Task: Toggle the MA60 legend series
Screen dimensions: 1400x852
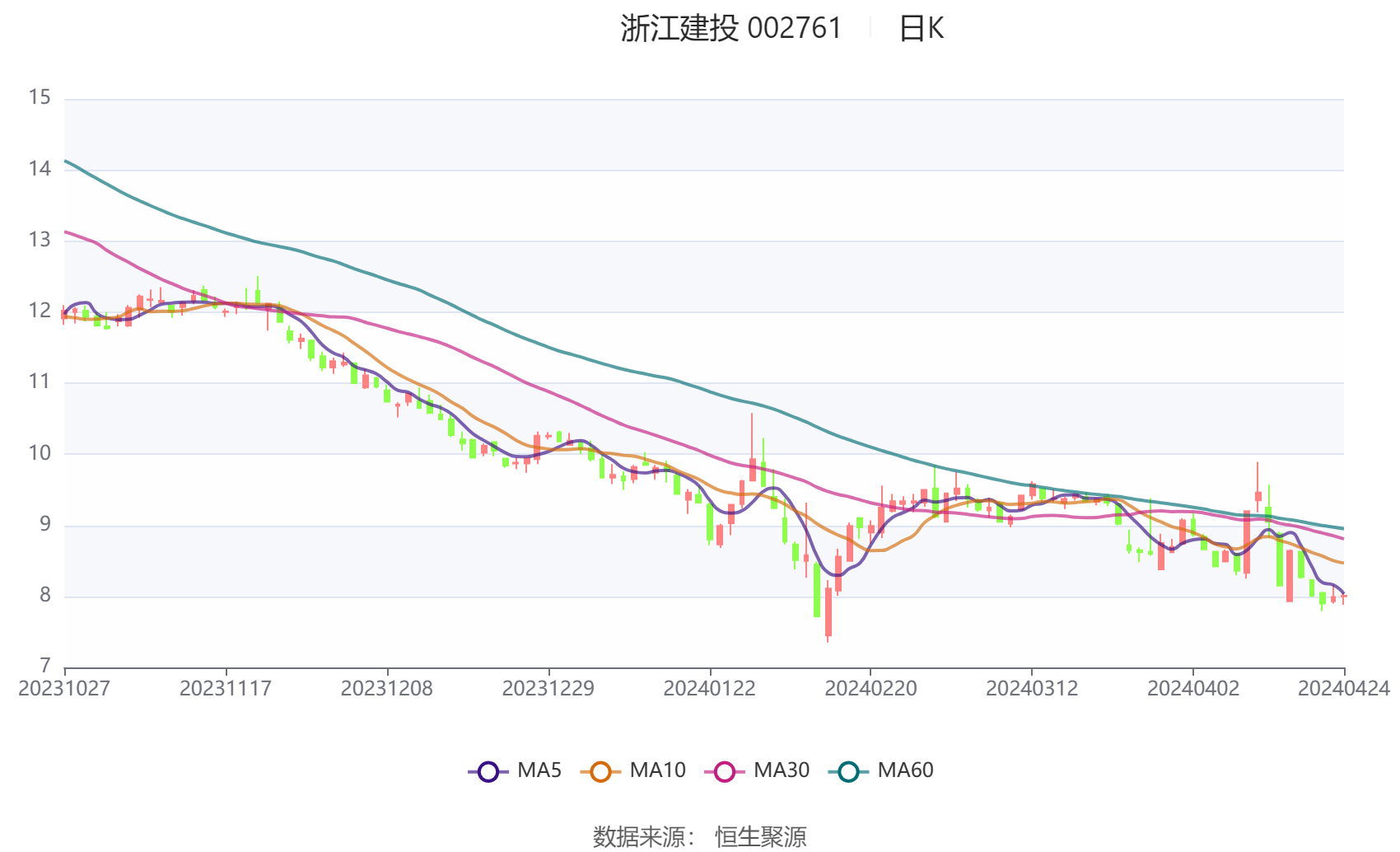Action: pos(881,771)
